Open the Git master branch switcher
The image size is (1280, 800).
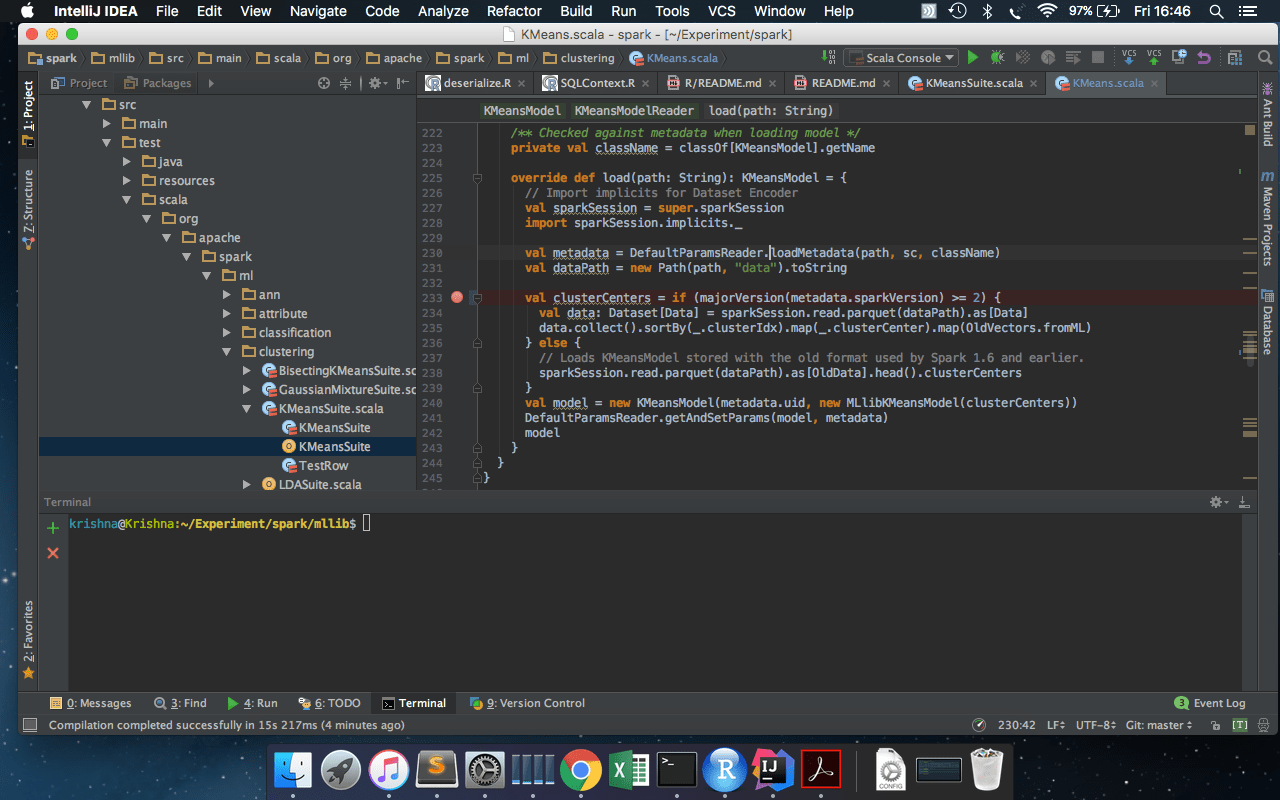click(1157, 725)
